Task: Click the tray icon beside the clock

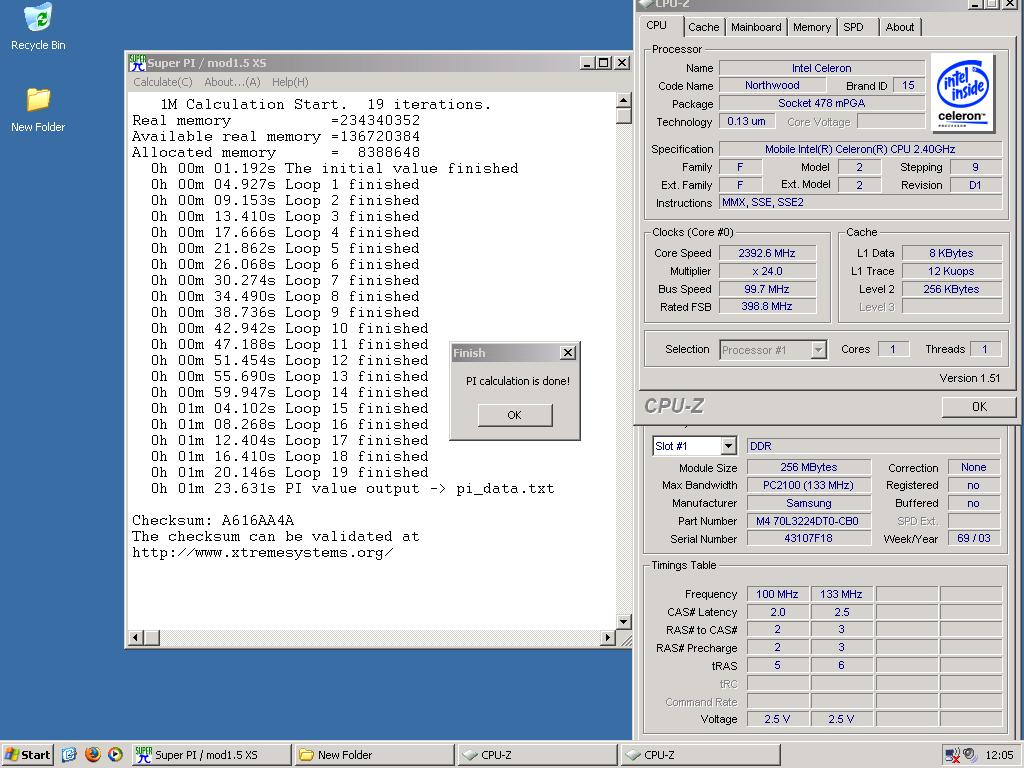Action: 970,754
